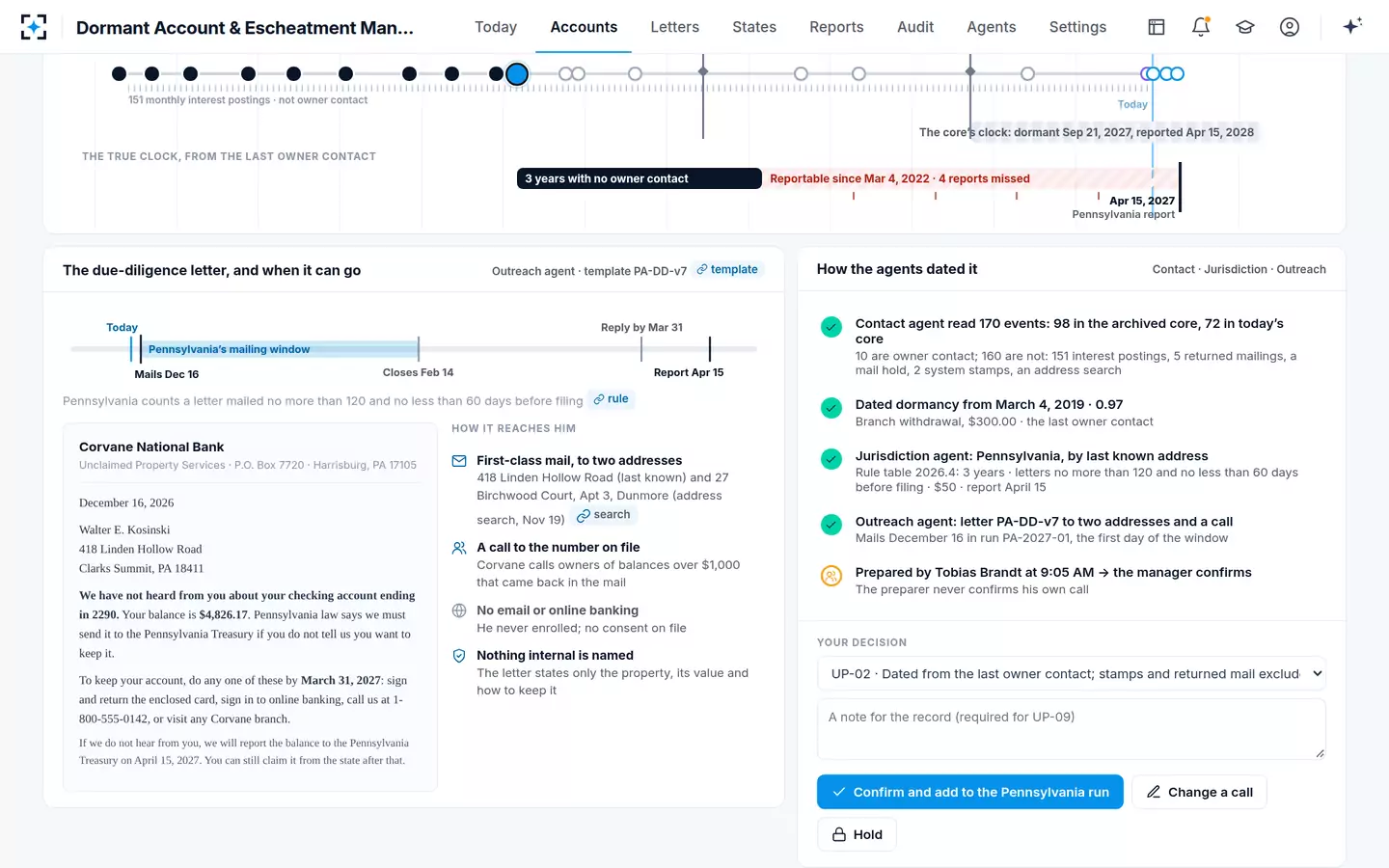The width and height of the screenshot is (1389, 868).
Task: Click the Today label on the top timeline
Action: [1132, 104]
